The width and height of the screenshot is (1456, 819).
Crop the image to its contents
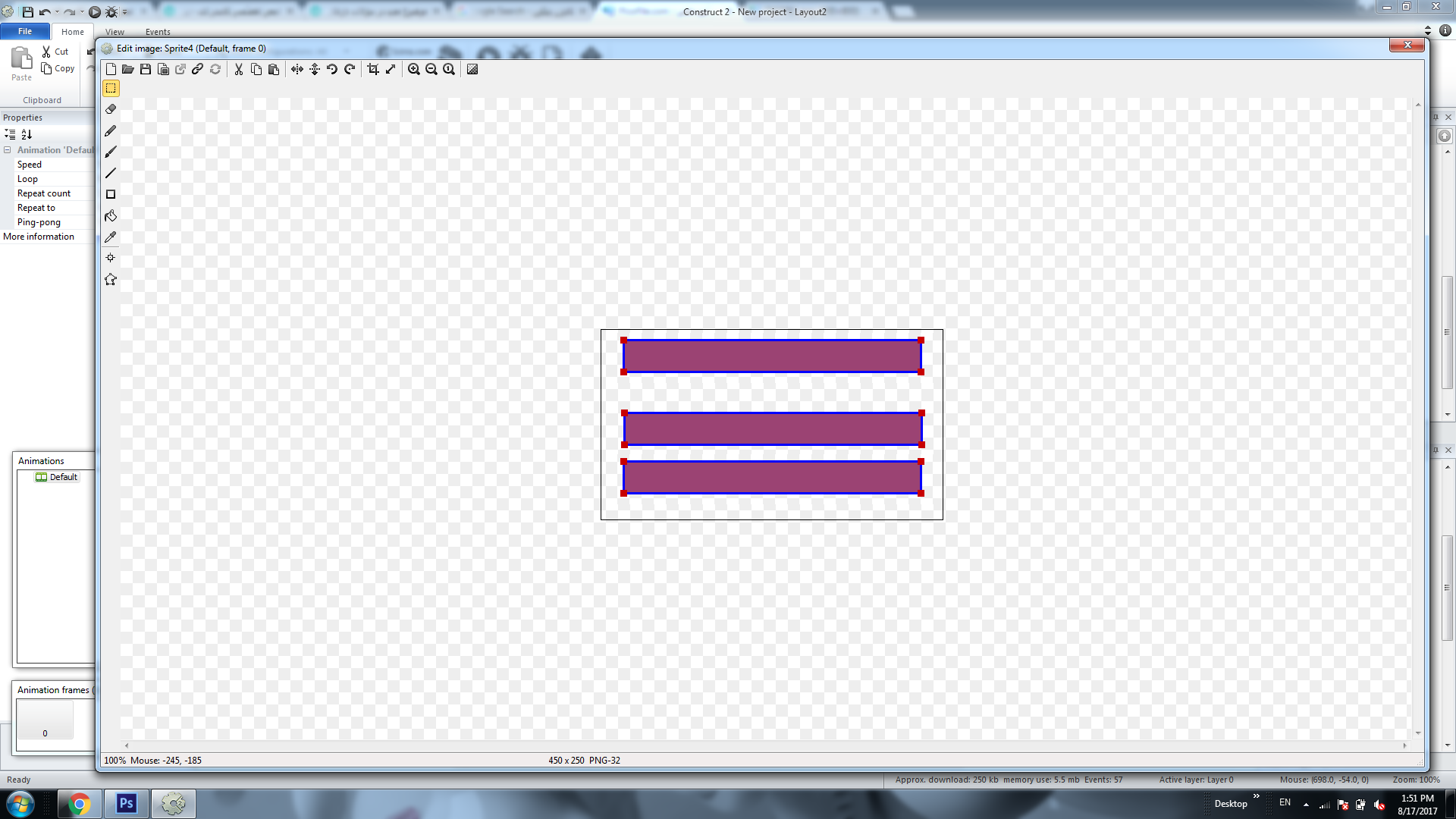pos(373,69)
